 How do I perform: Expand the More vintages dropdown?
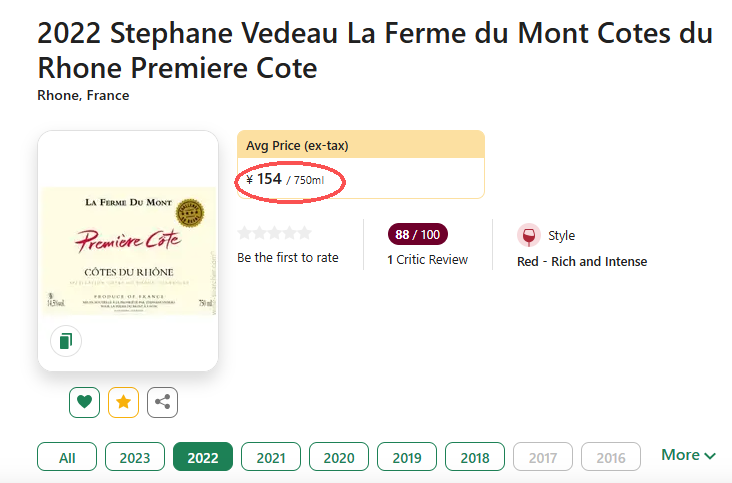(x=688, y=455)
